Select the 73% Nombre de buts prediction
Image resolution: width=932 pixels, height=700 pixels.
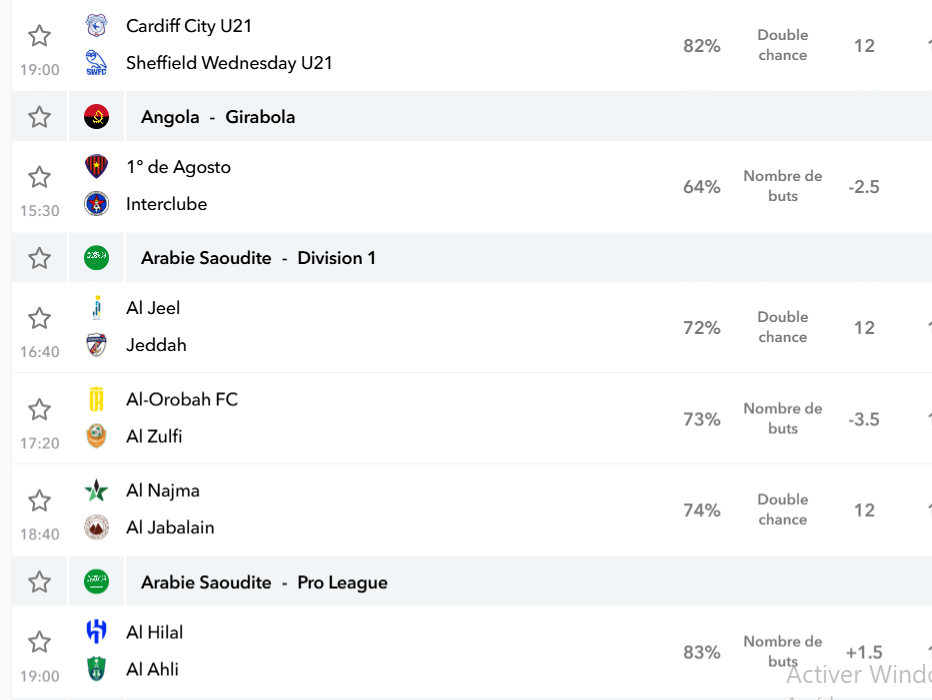click(x=782, y=419)
